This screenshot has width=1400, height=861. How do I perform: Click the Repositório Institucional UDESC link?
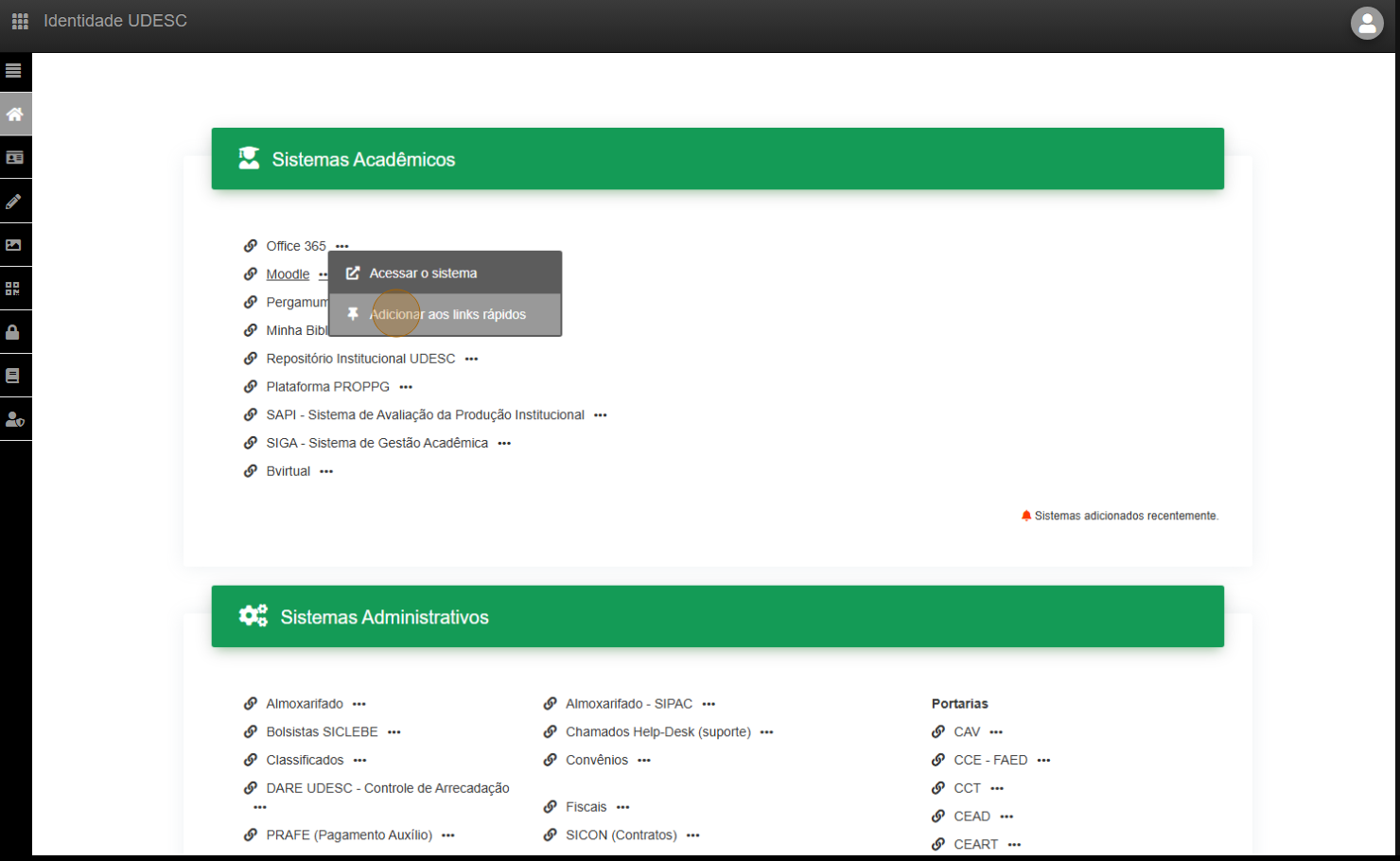point(360,359)
